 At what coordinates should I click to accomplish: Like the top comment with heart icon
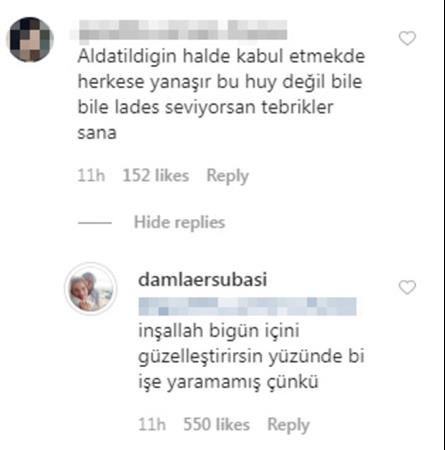pos(407,38)
